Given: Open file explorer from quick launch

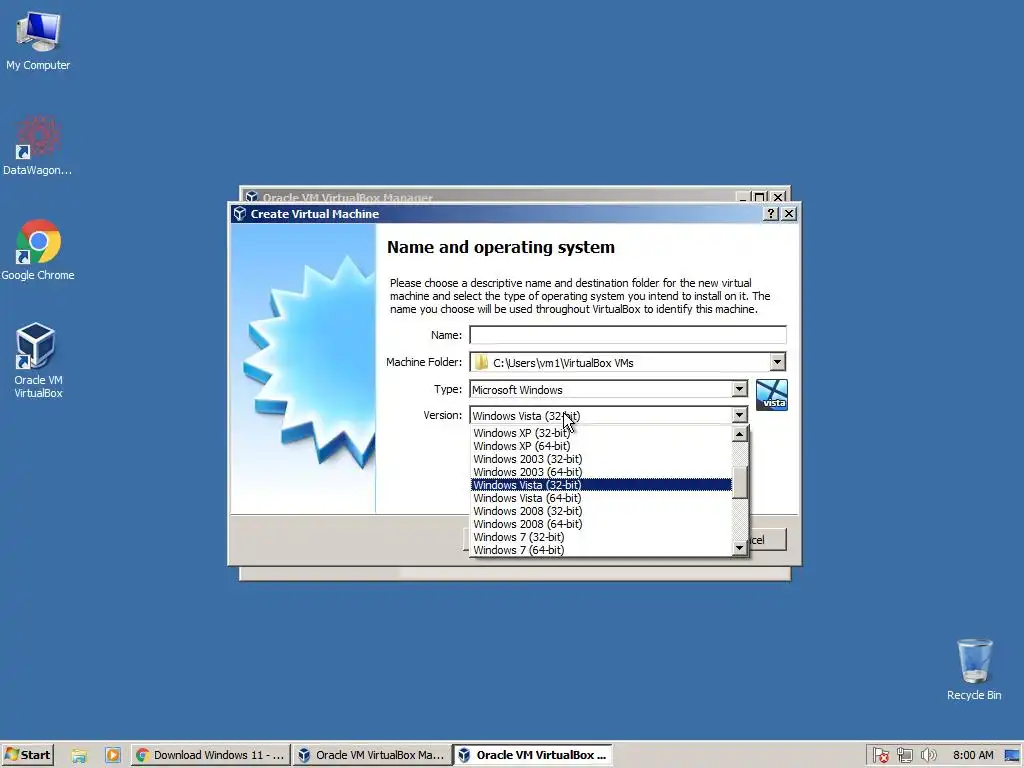Looking at the screenshot, I should pos(79,756).
